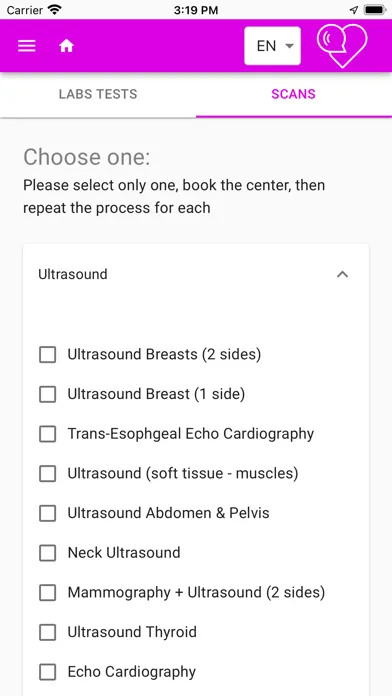Tap the location arrow status icon
The height and width of the screenshot is (696, 392).
pos(354,10)
